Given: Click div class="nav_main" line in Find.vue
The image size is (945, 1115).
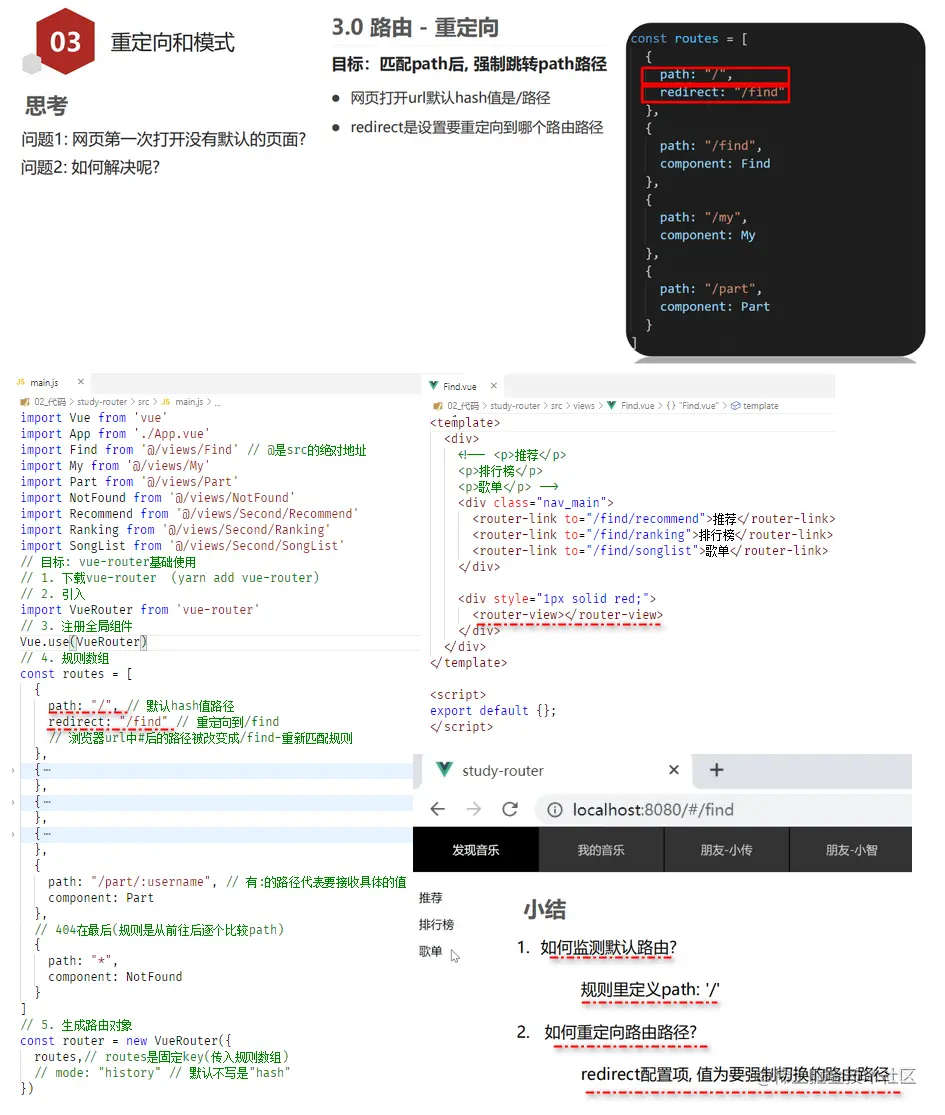Looking at the screenshot, I should point(535,503).
